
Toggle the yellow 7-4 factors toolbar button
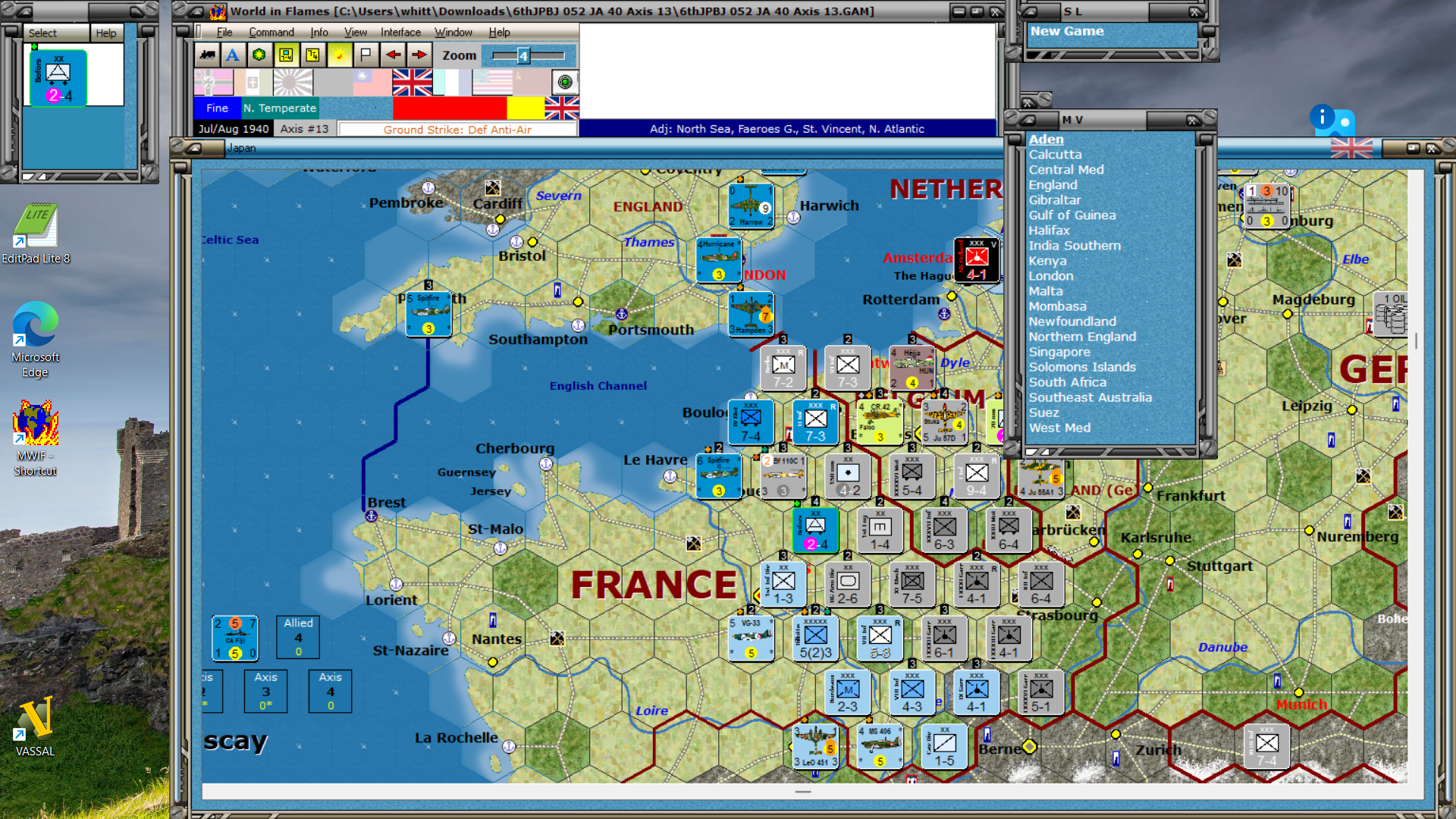point(312,55)
